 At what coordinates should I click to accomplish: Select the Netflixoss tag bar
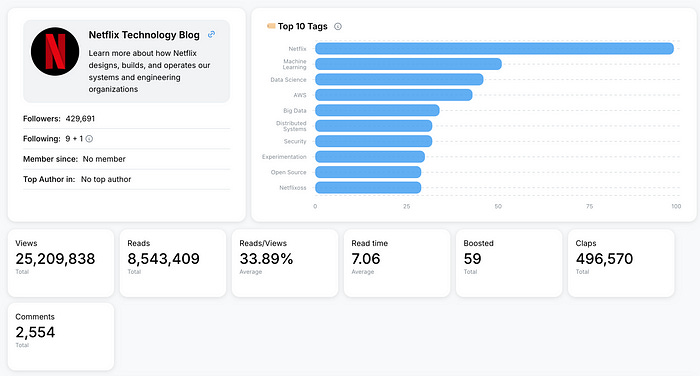[368, 188]
